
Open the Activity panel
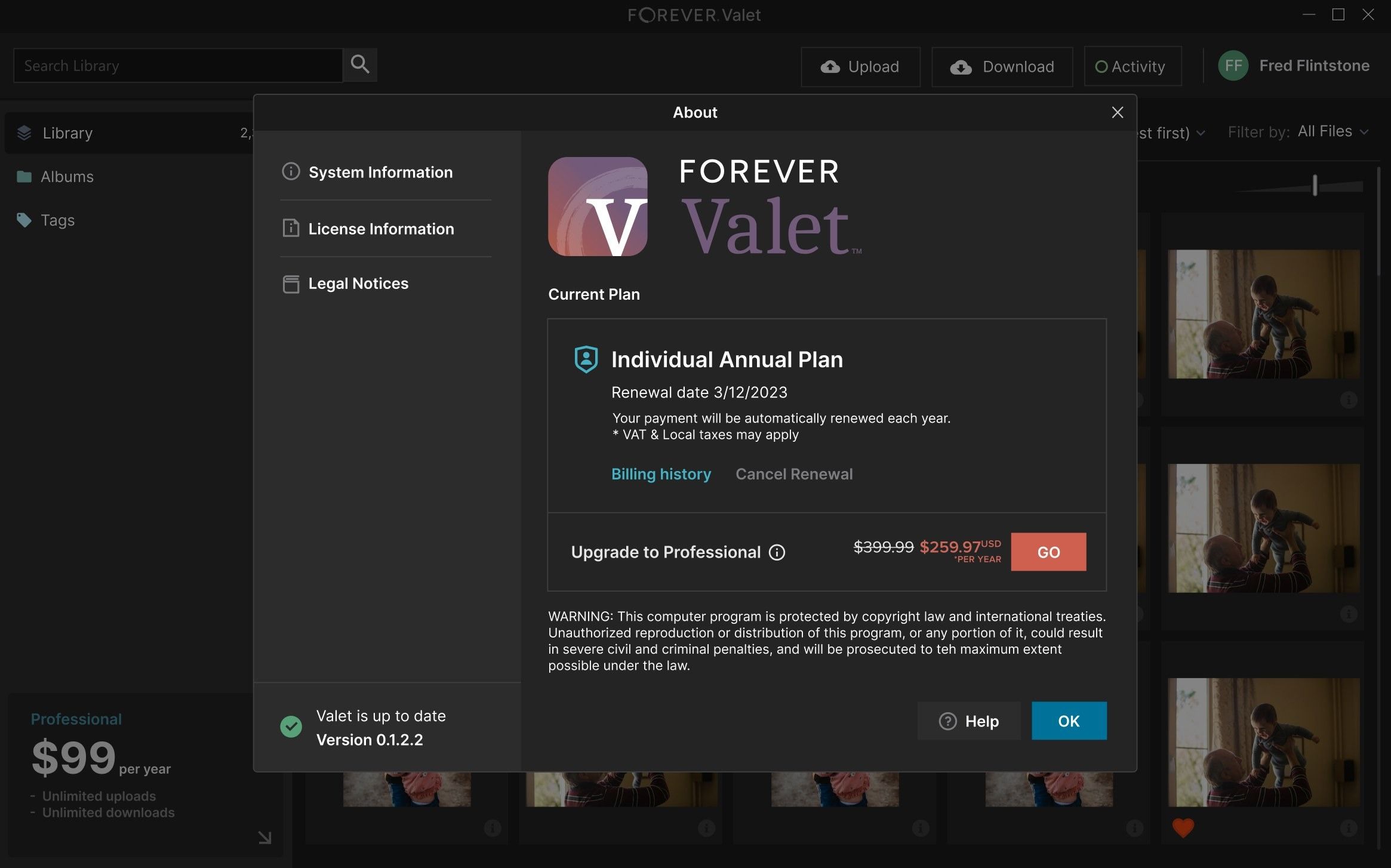click(x=1133, y=66)
